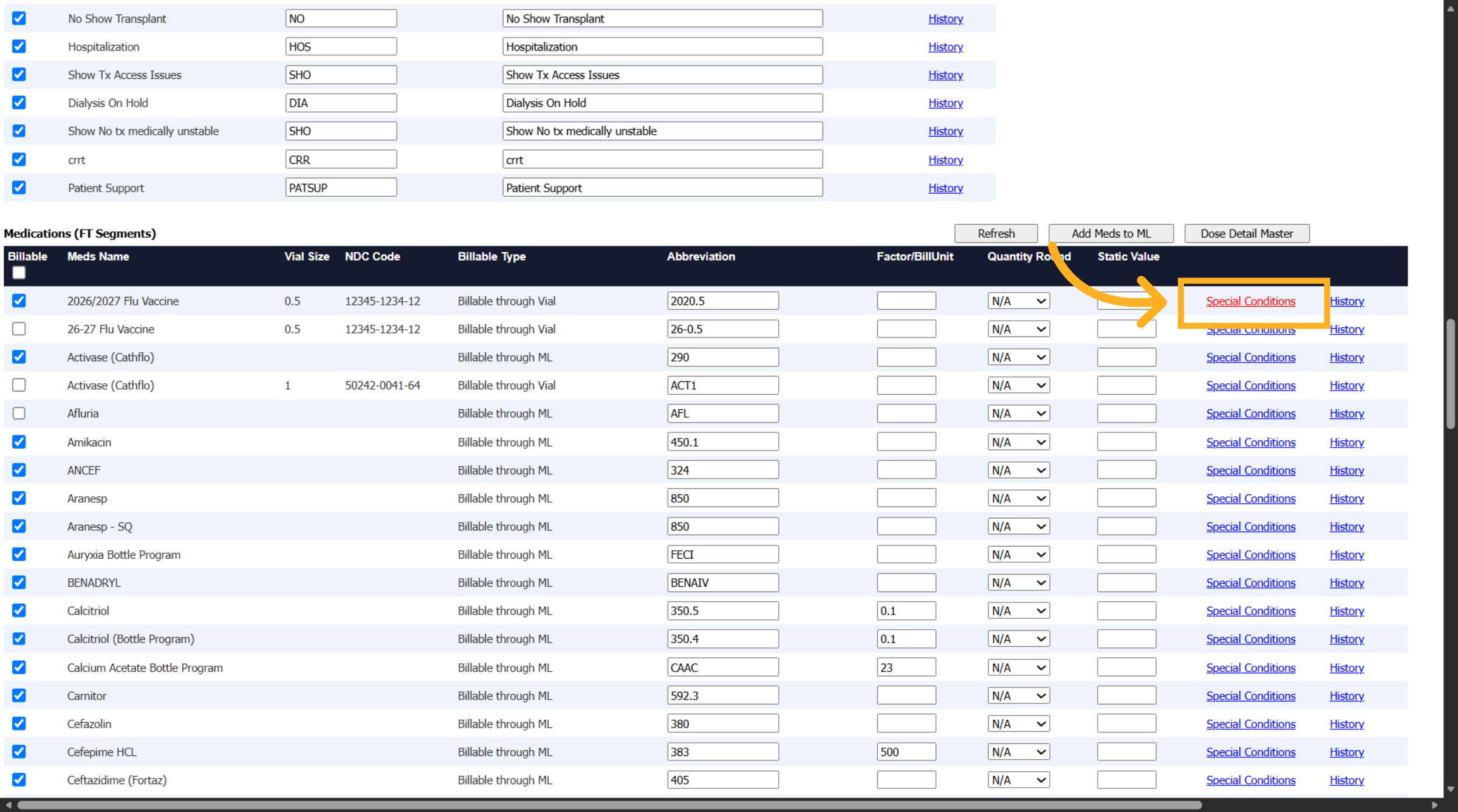Viewport: 1458px width, 812px height.
Task: Click horizontal scrollbar left arrow
Action: [x=9, y=805]
